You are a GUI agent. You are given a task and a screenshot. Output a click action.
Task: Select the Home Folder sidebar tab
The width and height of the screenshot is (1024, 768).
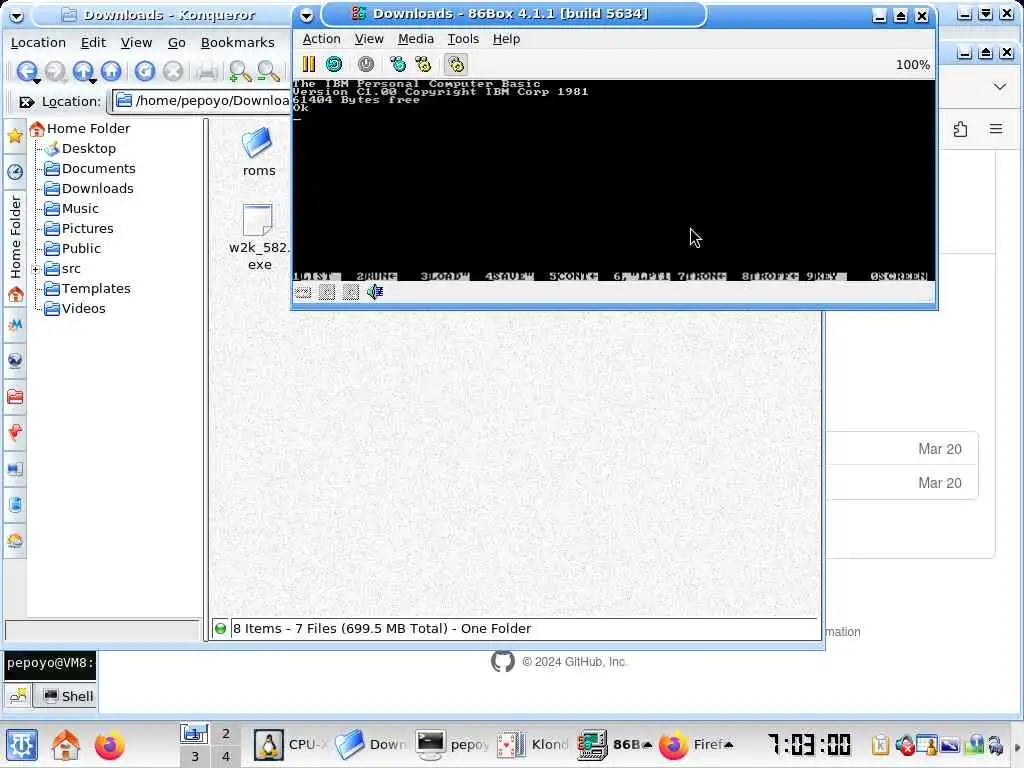[x=15, y=248]
